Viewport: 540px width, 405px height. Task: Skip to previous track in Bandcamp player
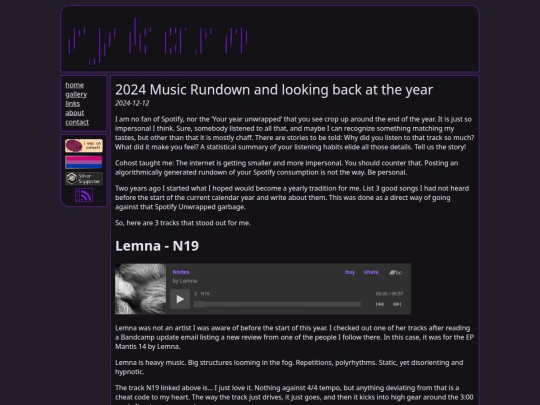point(380,304)
